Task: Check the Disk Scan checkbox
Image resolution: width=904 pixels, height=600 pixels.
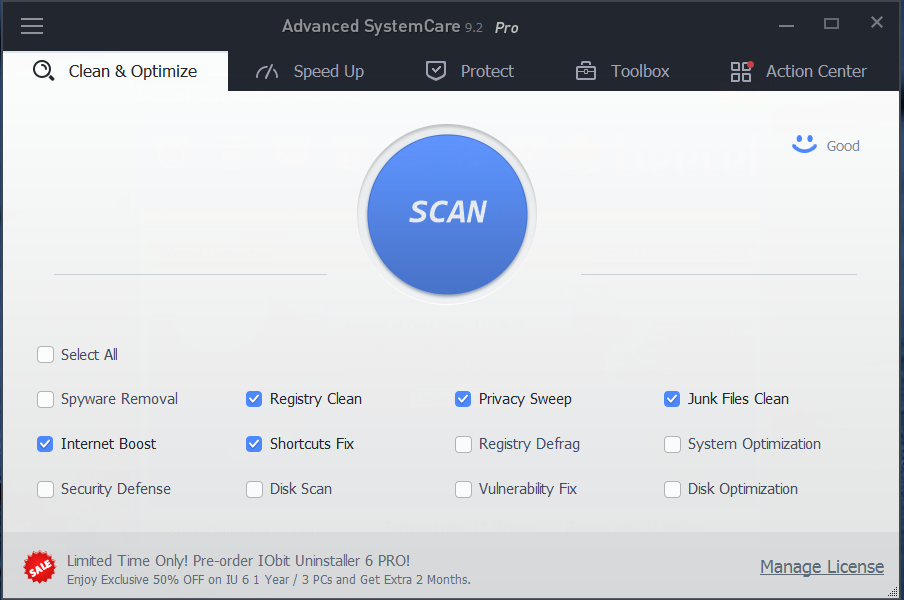Action: pos(254,489)
